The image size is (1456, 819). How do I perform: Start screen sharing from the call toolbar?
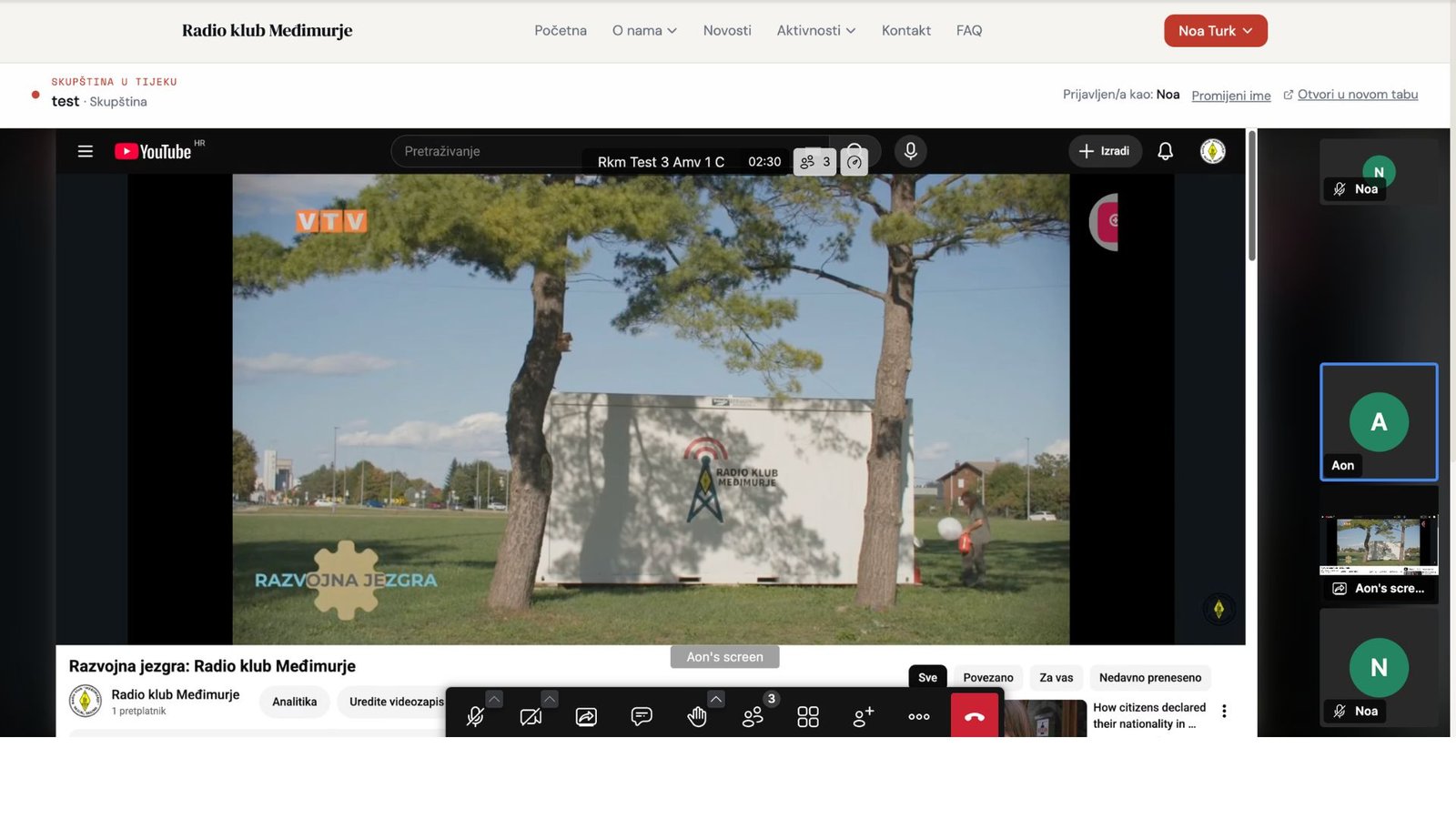[586, 717]
